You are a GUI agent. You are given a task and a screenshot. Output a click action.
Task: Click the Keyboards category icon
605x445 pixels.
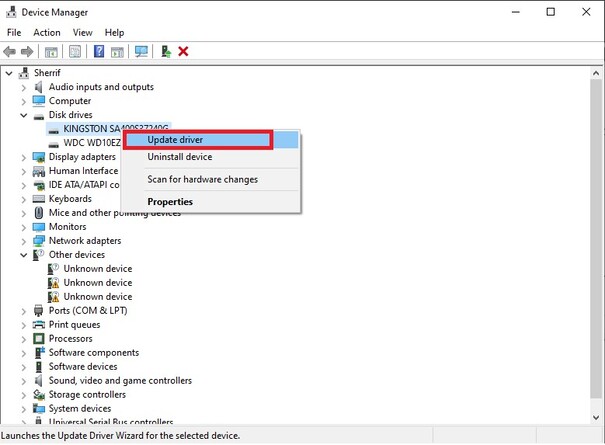[x=39, y=199]
